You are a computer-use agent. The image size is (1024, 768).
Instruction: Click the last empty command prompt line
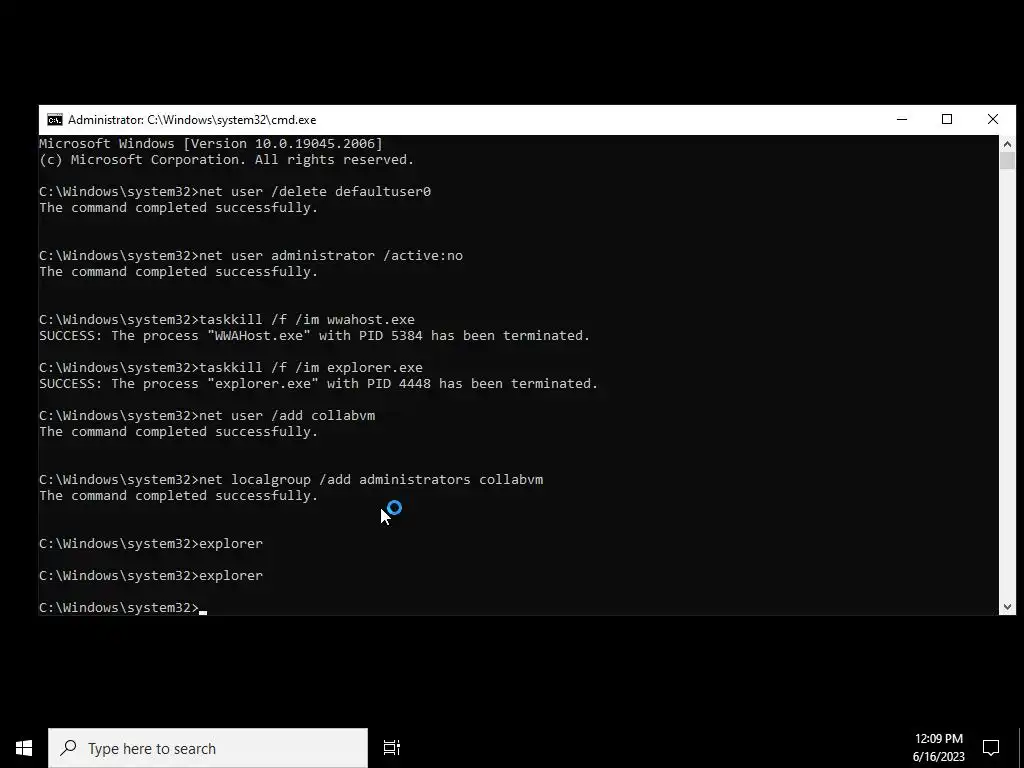123,608
